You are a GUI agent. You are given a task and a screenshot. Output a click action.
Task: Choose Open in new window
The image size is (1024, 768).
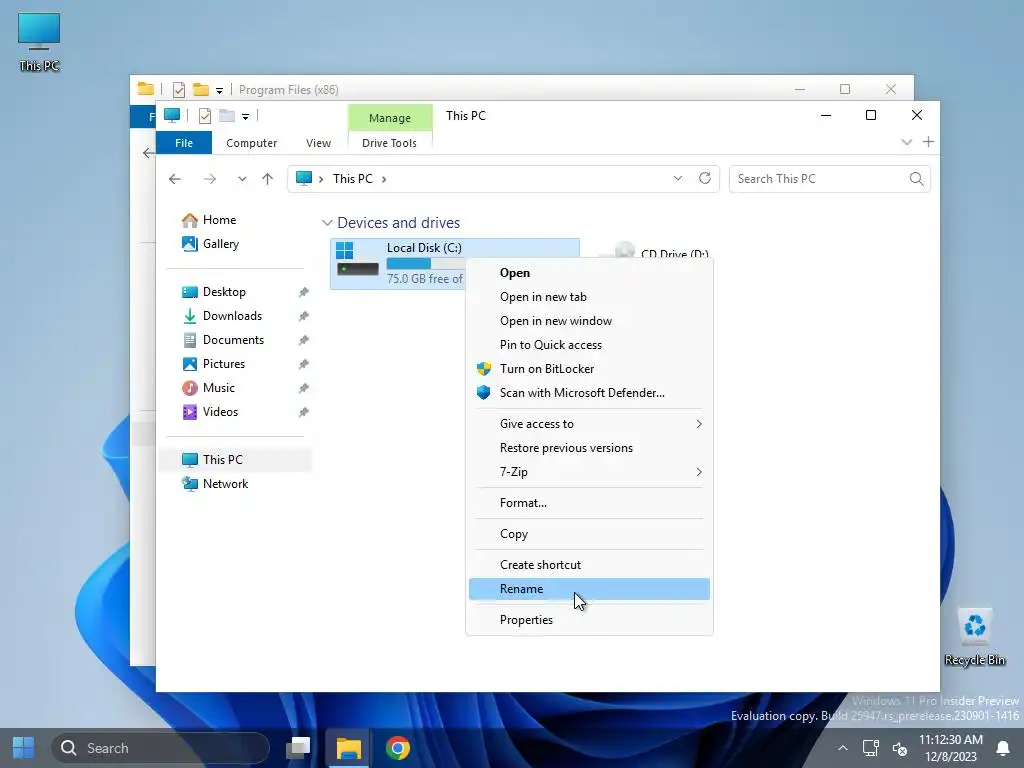point(589,321)
